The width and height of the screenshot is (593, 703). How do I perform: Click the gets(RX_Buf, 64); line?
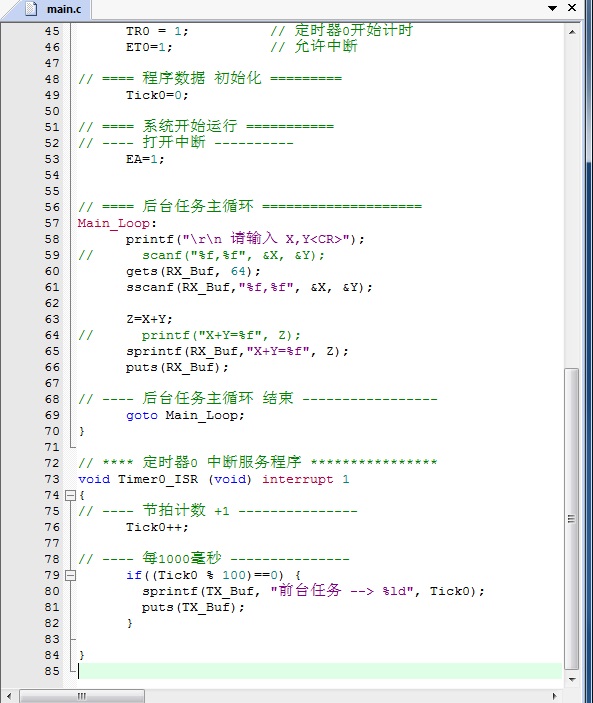[193, 271]
